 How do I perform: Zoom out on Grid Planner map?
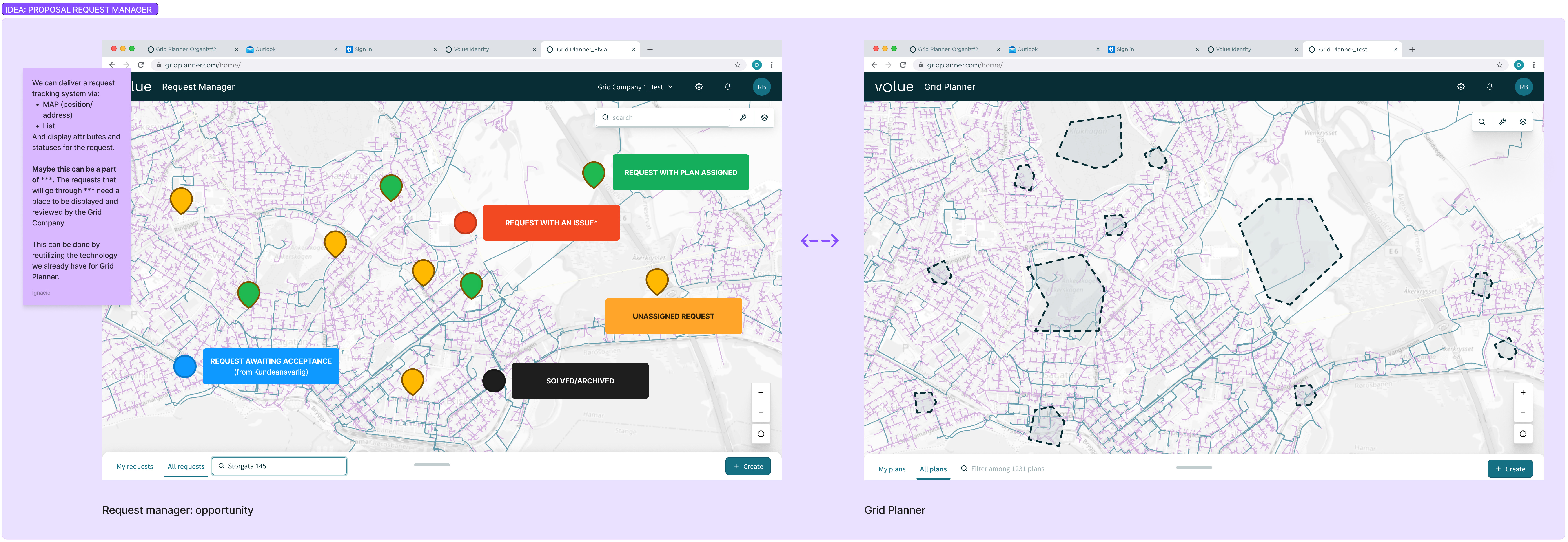click(x=1523, y=412)
